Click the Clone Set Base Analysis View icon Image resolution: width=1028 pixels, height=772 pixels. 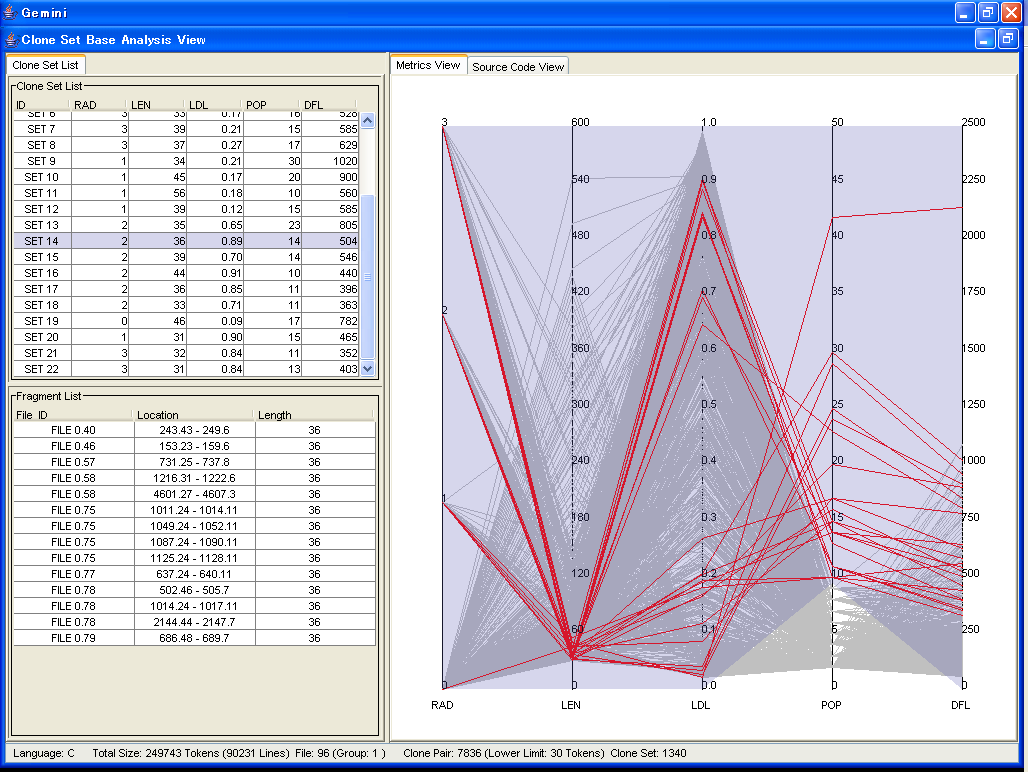(x=11, y=40)
